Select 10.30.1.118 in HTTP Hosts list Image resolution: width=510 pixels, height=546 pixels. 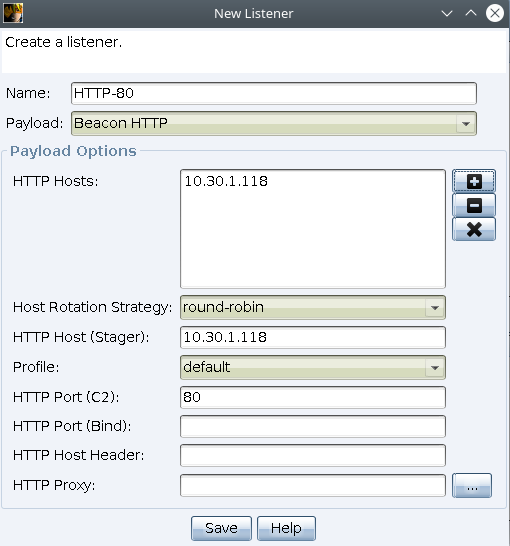[x=226, y=181]
